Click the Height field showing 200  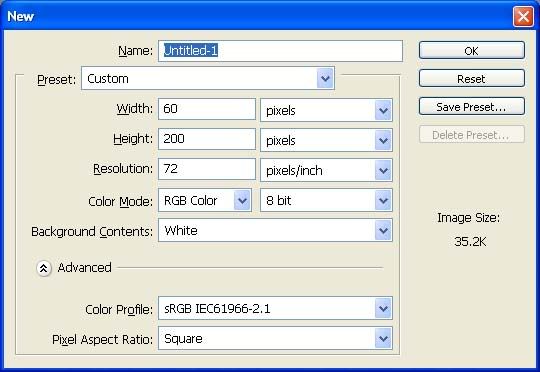click(x=207, y=139)
